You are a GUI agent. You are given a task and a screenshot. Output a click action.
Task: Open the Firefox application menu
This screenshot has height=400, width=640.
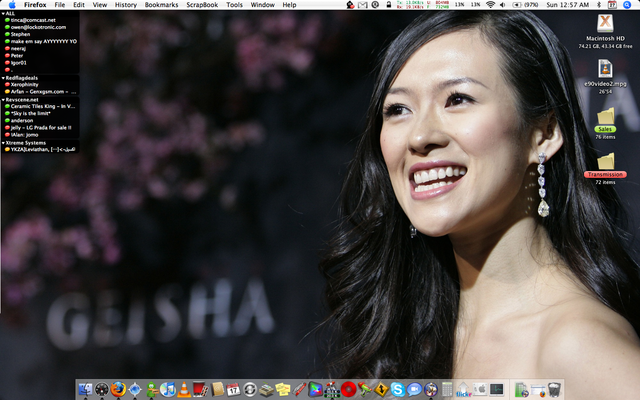pyautogui.click(x=35, y=5)
